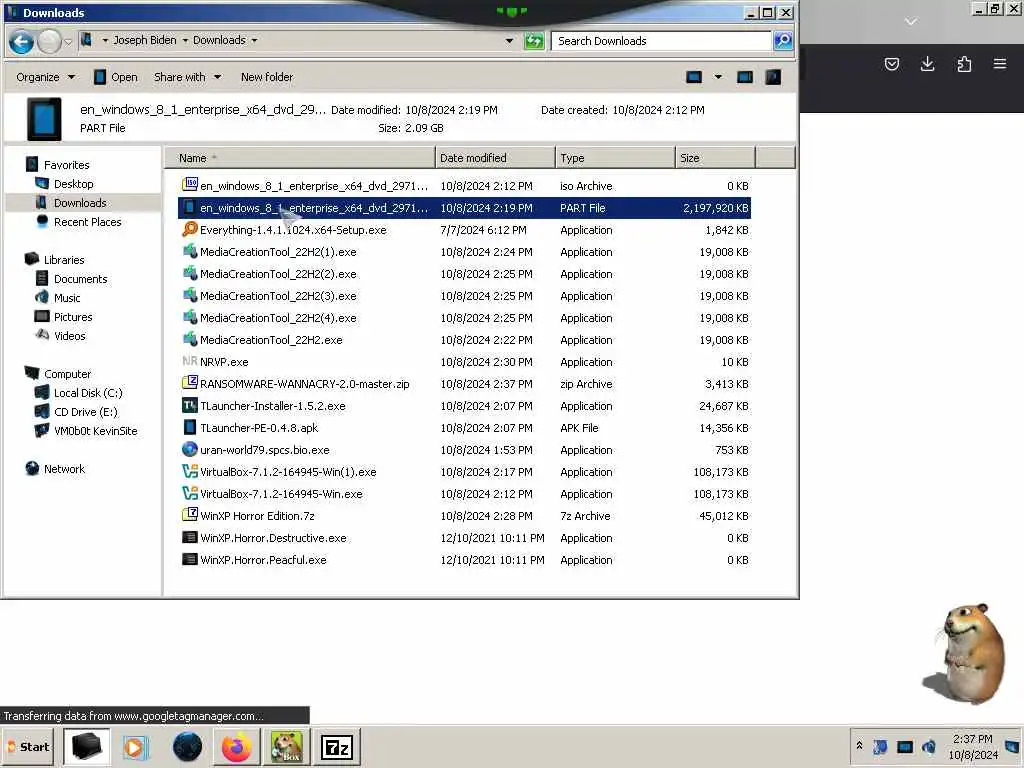The width and height of the screenshot is (1024, 768).
Task: Select WinXP.Horror.Peacful.exe file name
Action: click(x=263, y=560)
